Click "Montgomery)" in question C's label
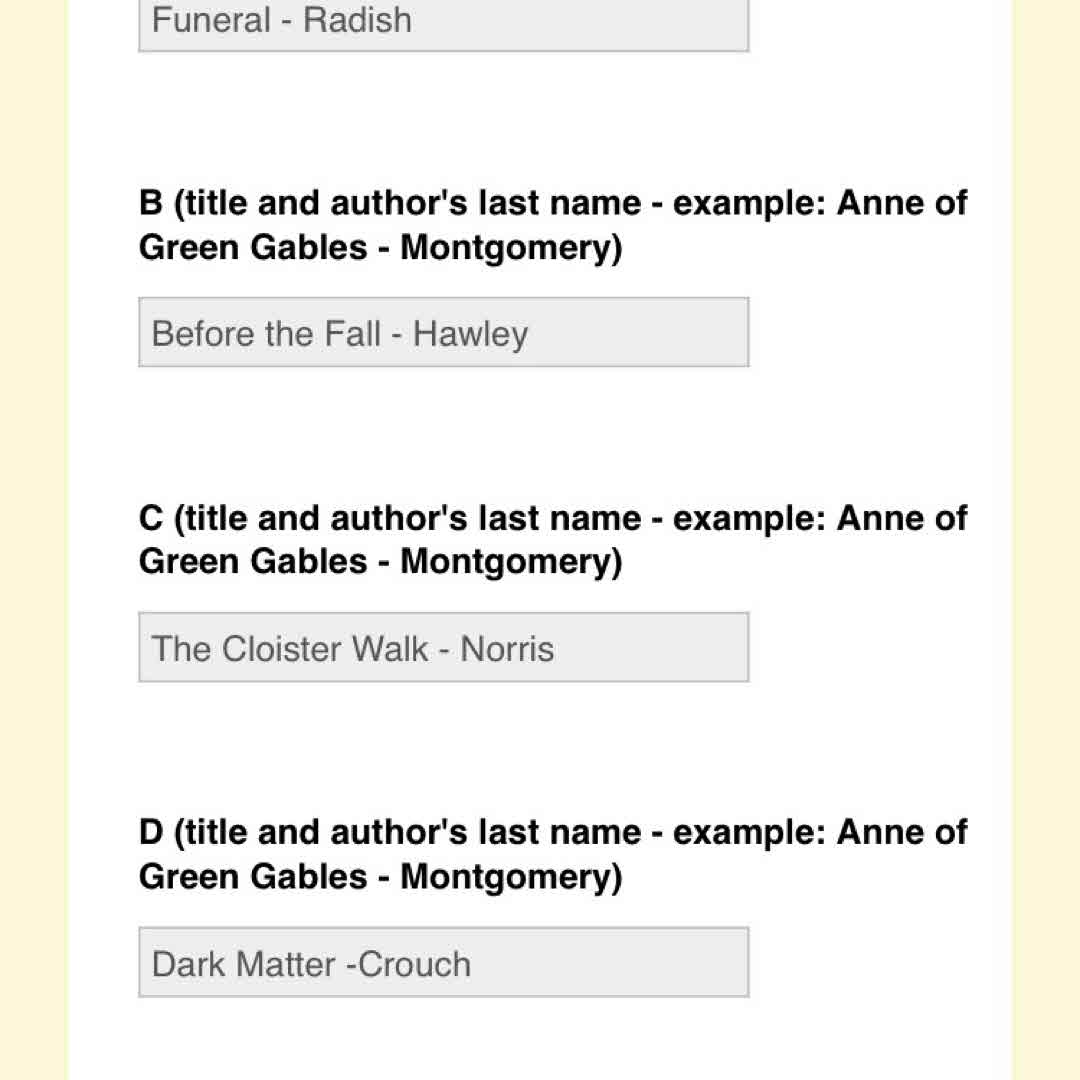 click(511, 562)
